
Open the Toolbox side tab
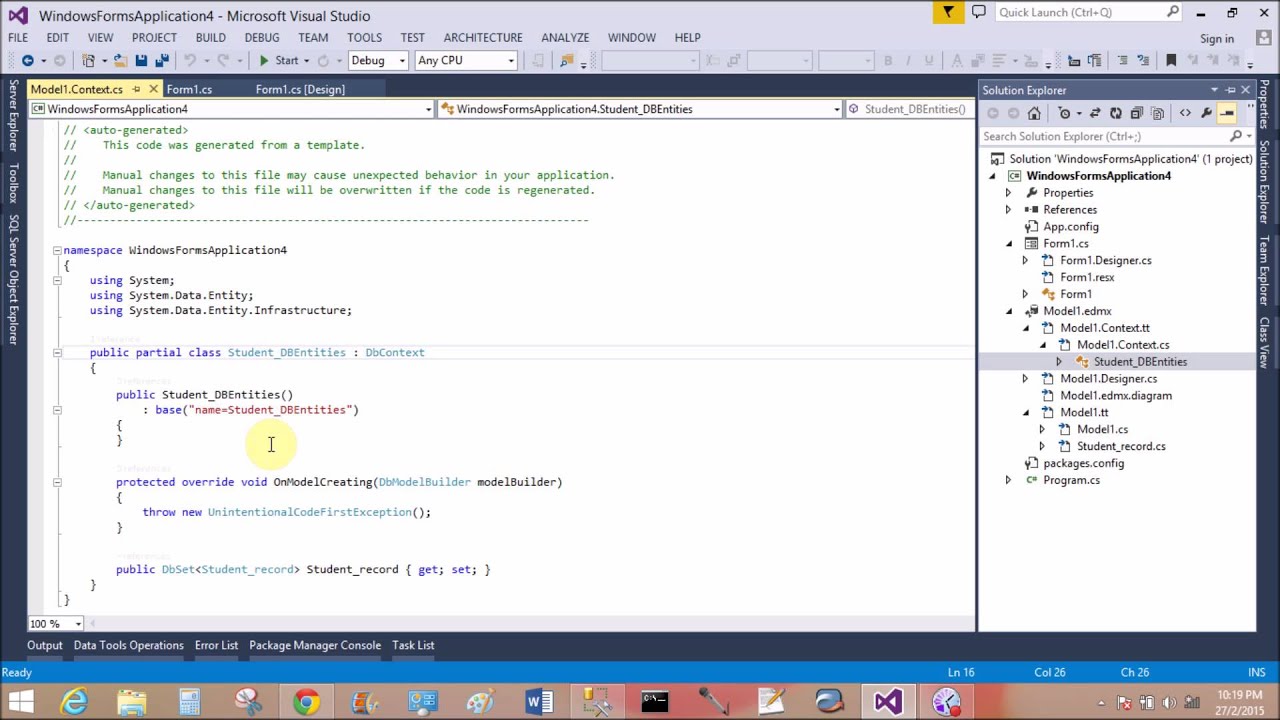(x=14, y=183)
